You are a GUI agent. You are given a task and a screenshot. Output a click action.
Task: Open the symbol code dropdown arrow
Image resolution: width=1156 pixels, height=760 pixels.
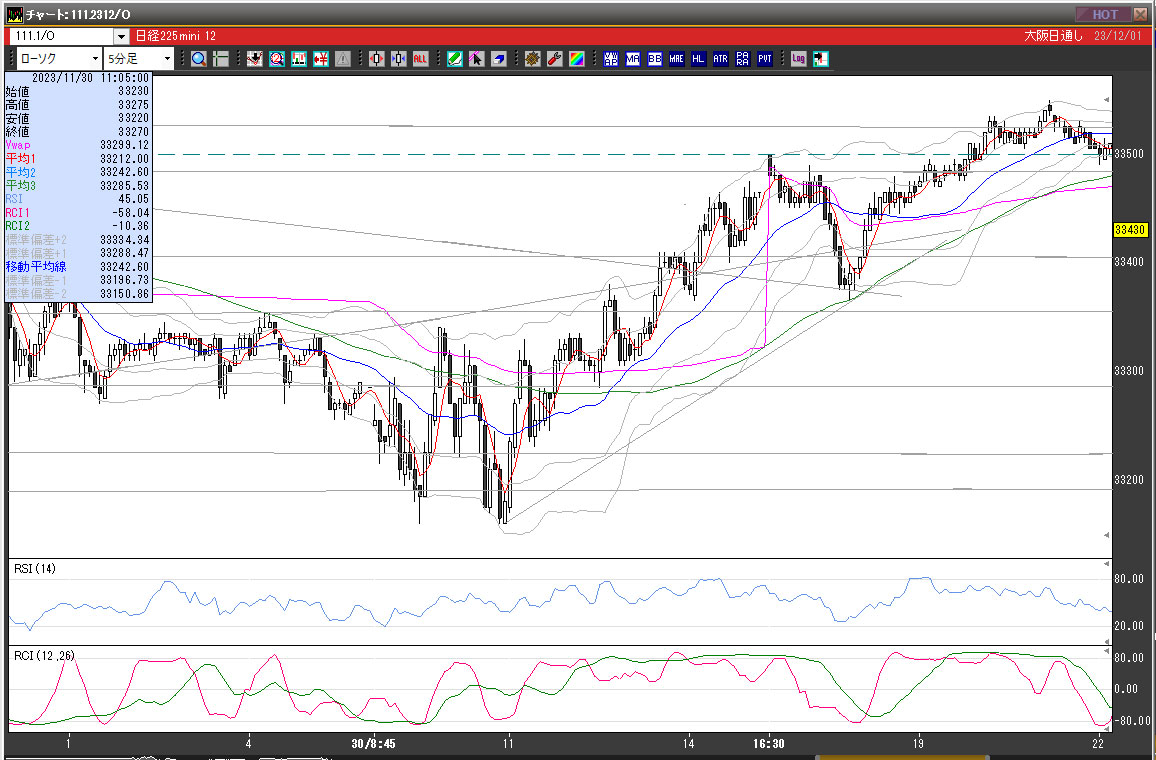point(122,36)
